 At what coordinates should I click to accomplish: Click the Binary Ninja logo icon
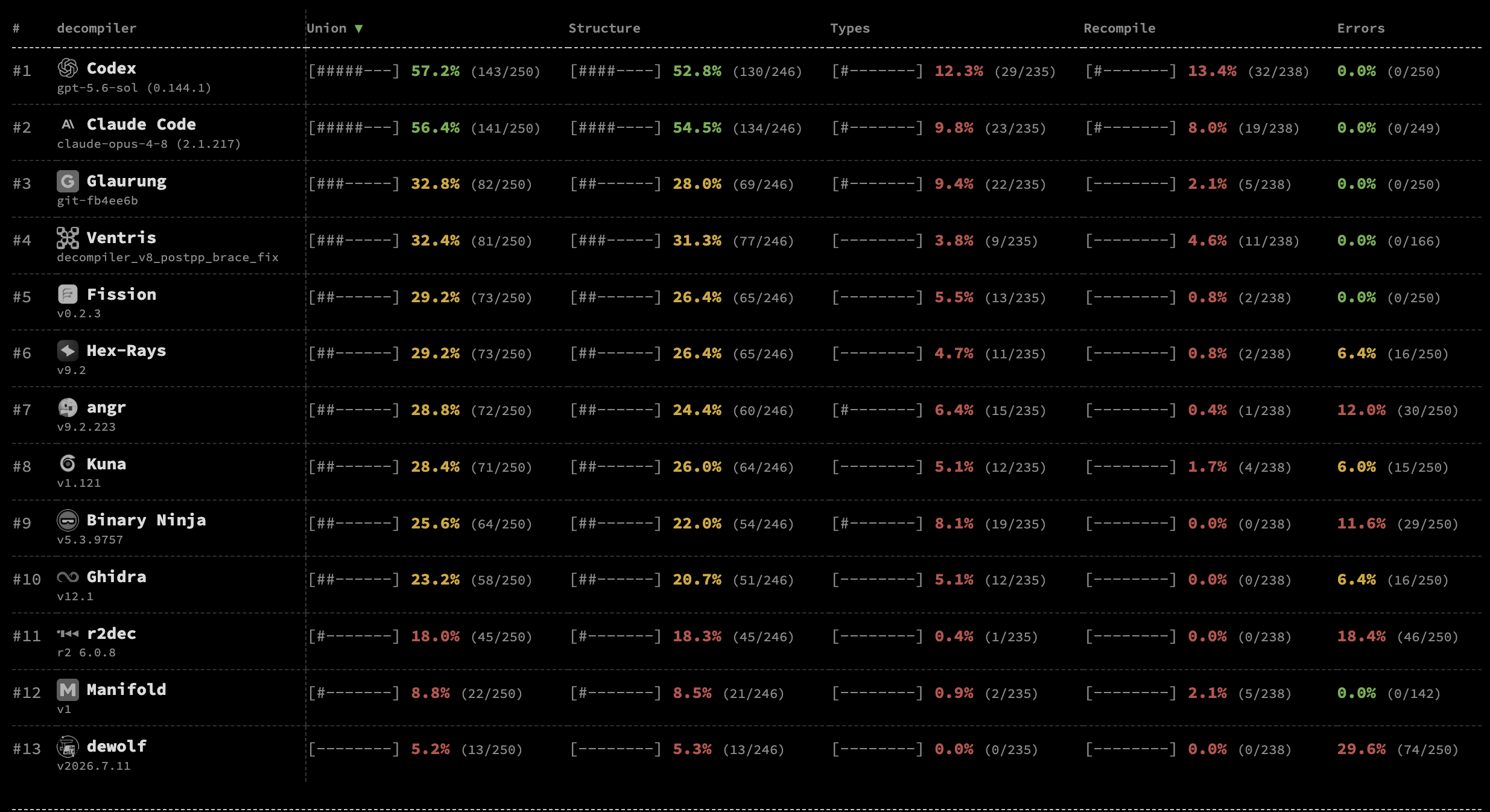click(x=68, y=520)
